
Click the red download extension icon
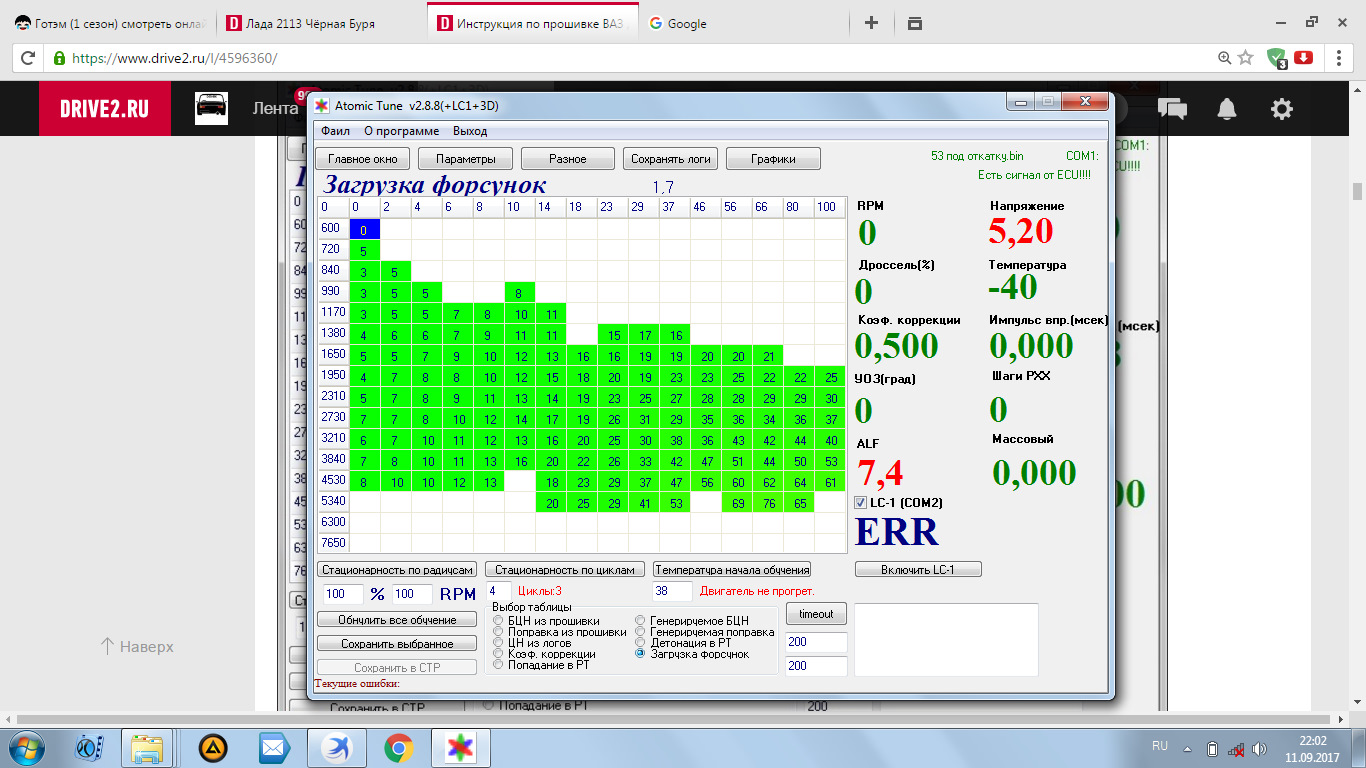click(1303, 57)
